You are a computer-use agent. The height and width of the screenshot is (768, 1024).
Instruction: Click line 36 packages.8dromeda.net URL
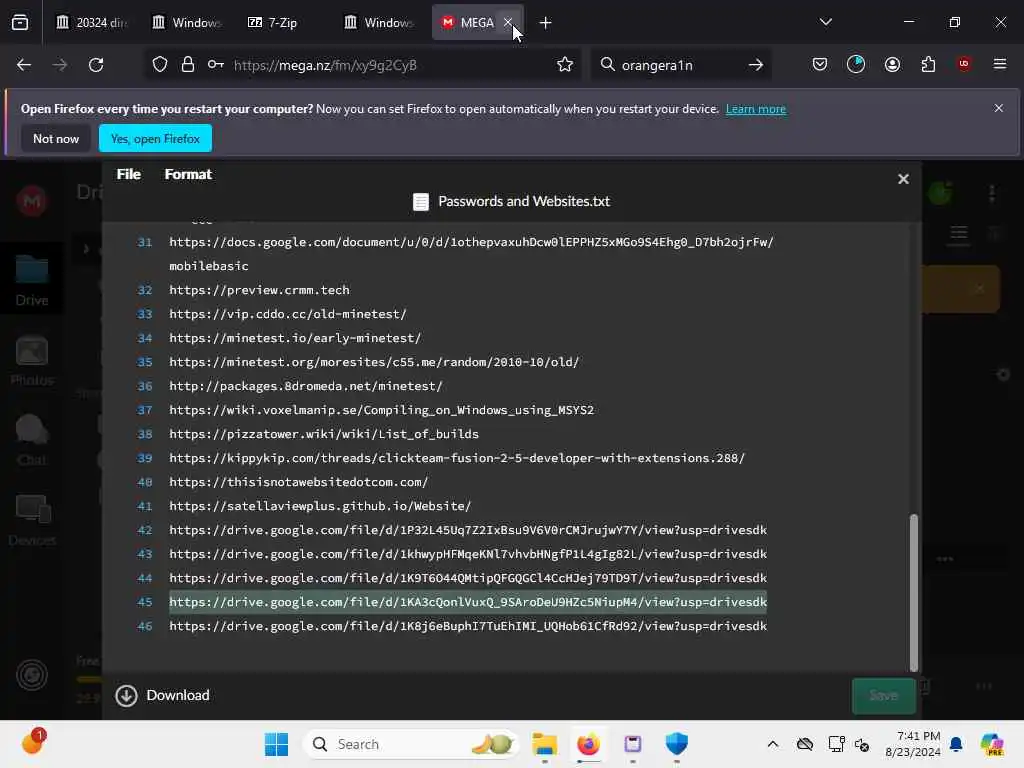(x=306, y=386)
